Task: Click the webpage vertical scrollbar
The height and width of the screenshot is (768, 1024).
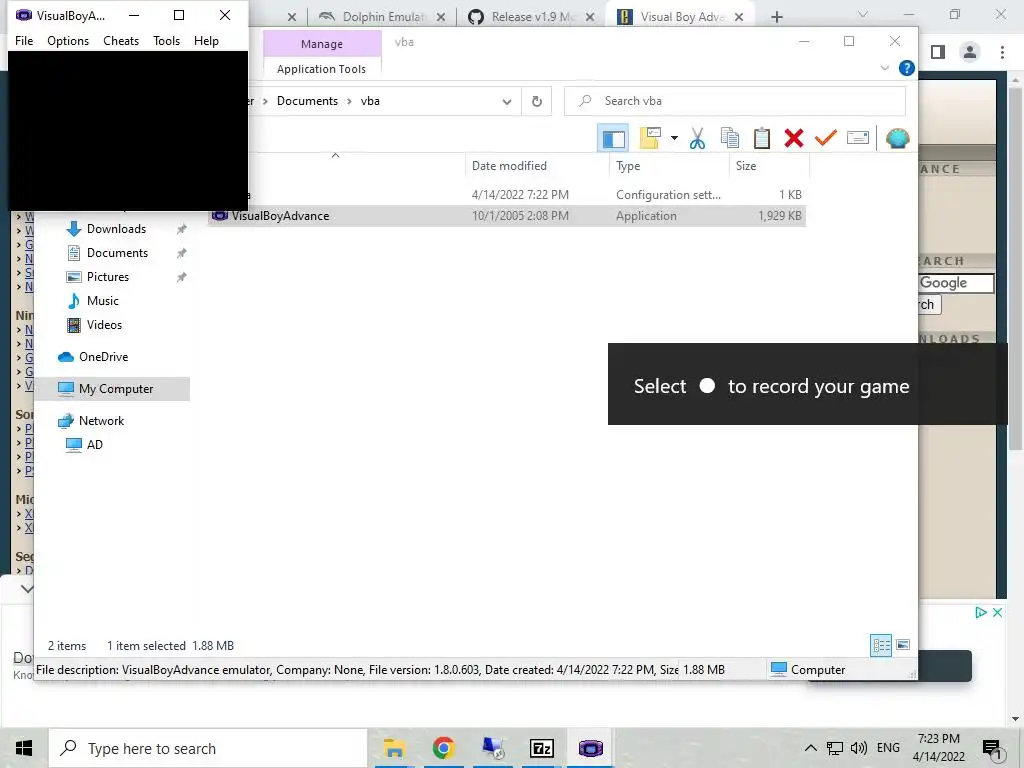Action: click(x=1014, y=268)
